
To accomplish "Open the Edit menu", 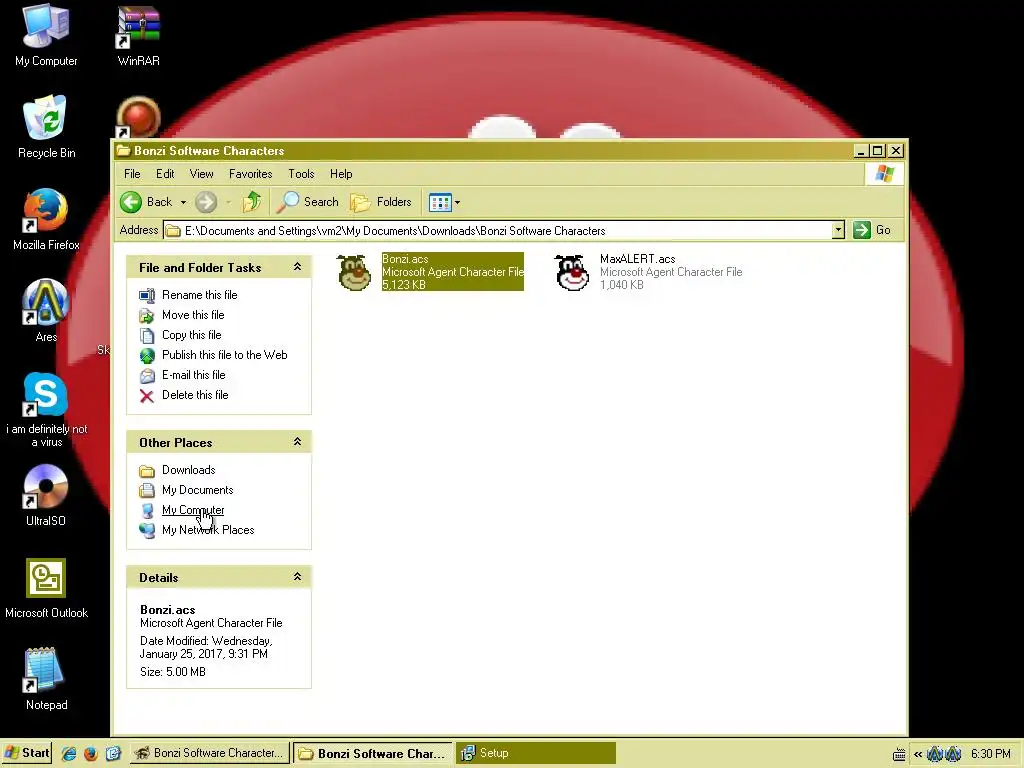I will [165, 174].
